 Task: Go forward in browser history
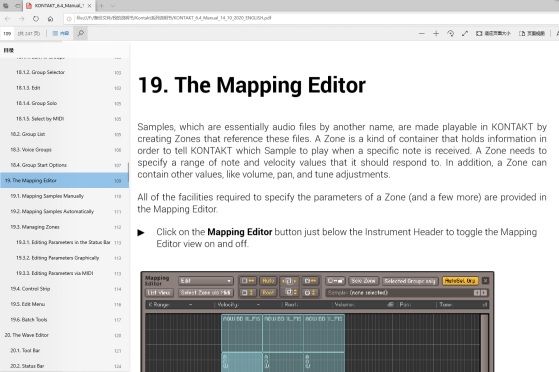pos(21,19)
